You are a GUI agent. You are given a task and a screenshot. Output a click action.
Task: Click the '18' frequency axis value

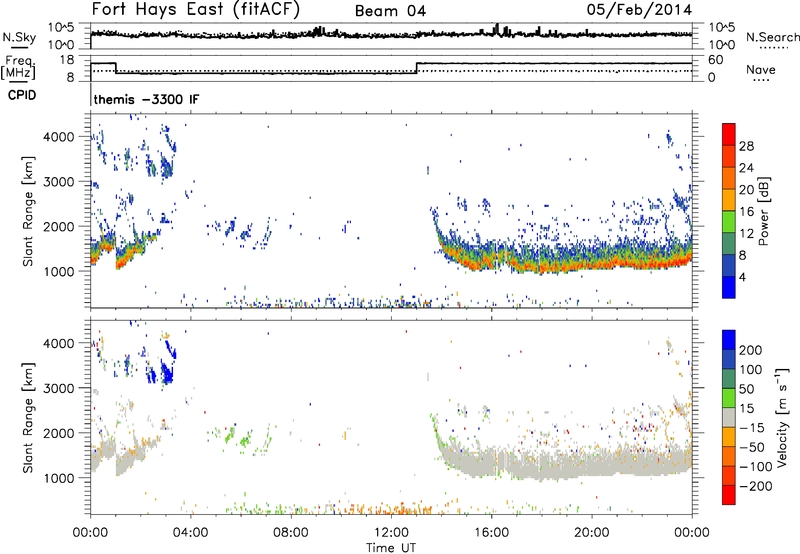coord(67,60)
